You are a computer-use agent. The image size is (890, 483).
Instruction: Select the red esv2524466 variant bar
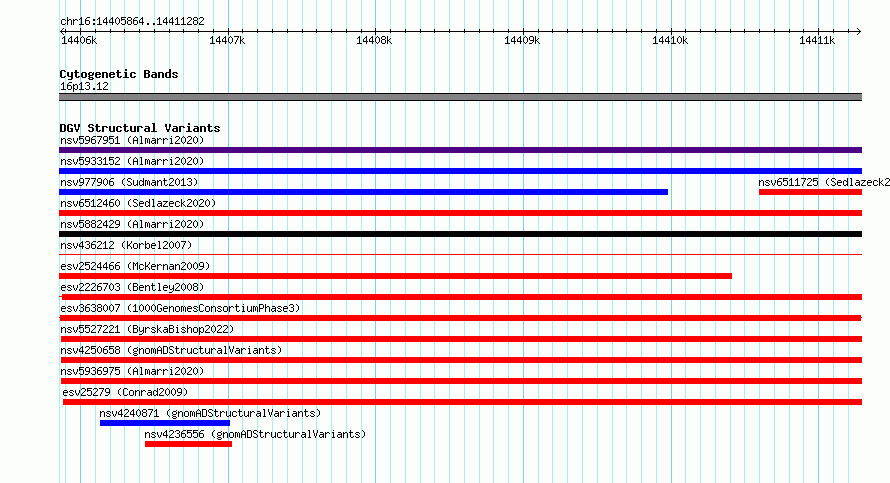coord(395,276)
